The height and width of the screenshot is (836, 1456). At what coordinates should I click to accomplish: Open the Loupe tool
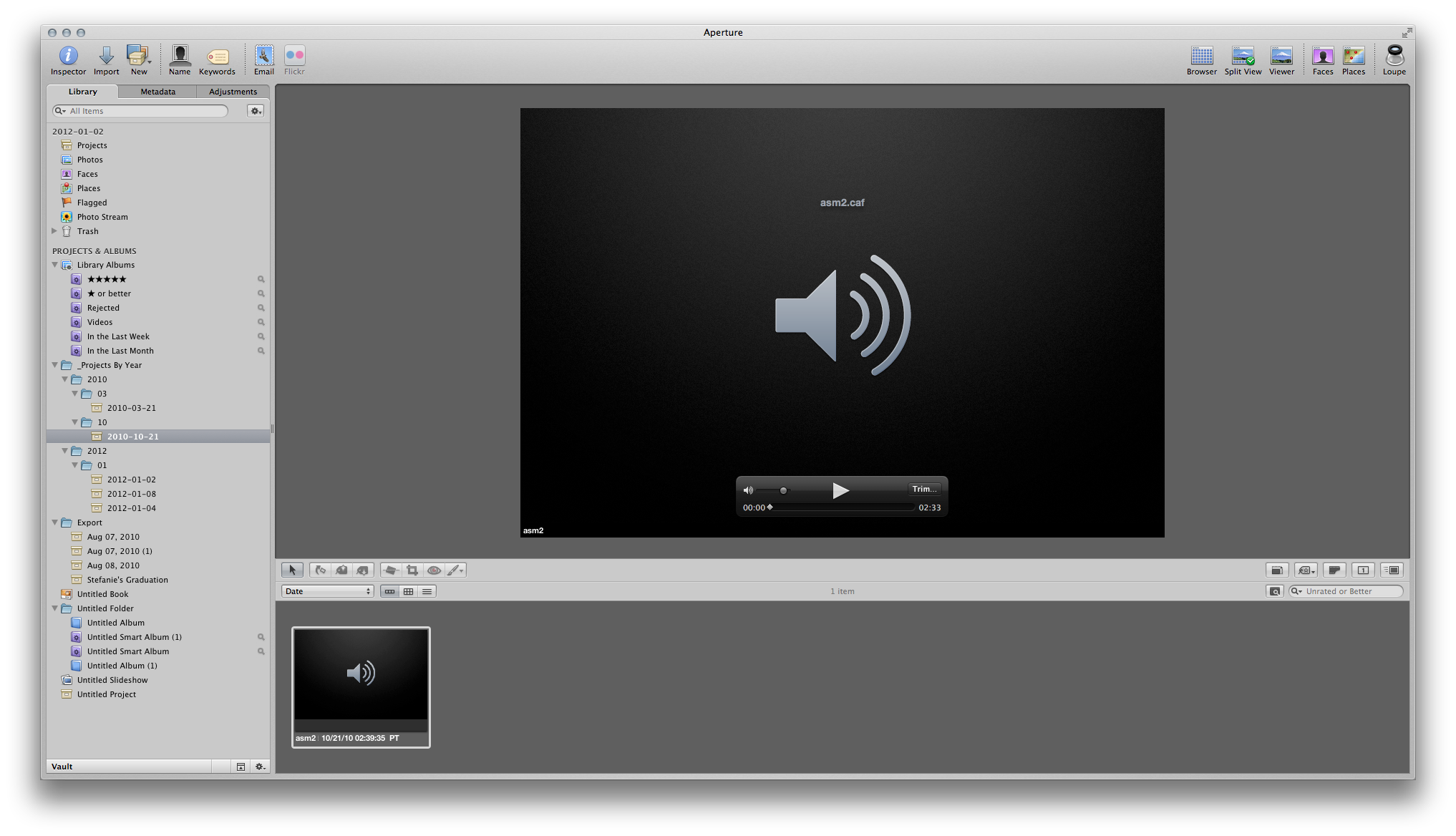tap(1394, 56)
